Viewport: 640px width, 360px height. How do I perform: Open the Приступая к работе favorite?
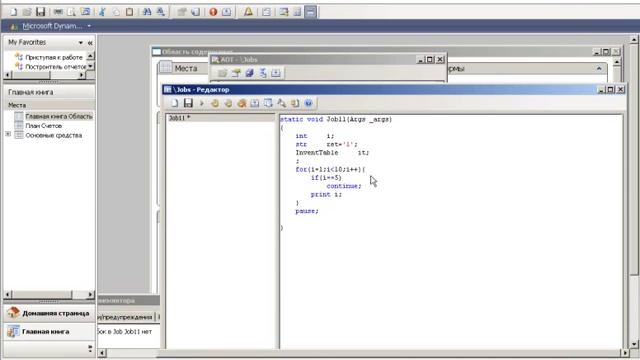pos(54,57)
